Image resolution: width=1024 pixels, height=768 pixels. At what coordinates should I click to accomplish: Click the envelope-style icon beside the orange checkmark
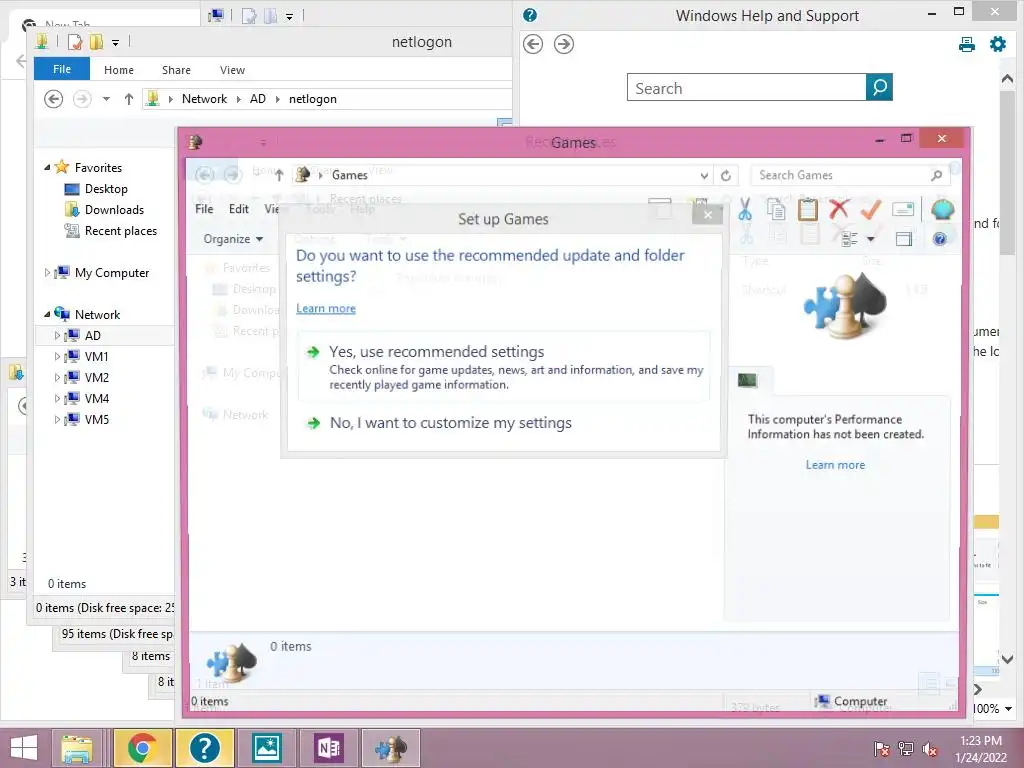[903, 210]
